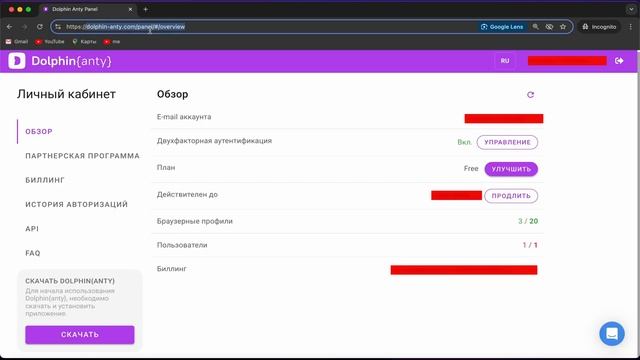
Task: Refresh the Обзор overview data
Action: (530, 95)
